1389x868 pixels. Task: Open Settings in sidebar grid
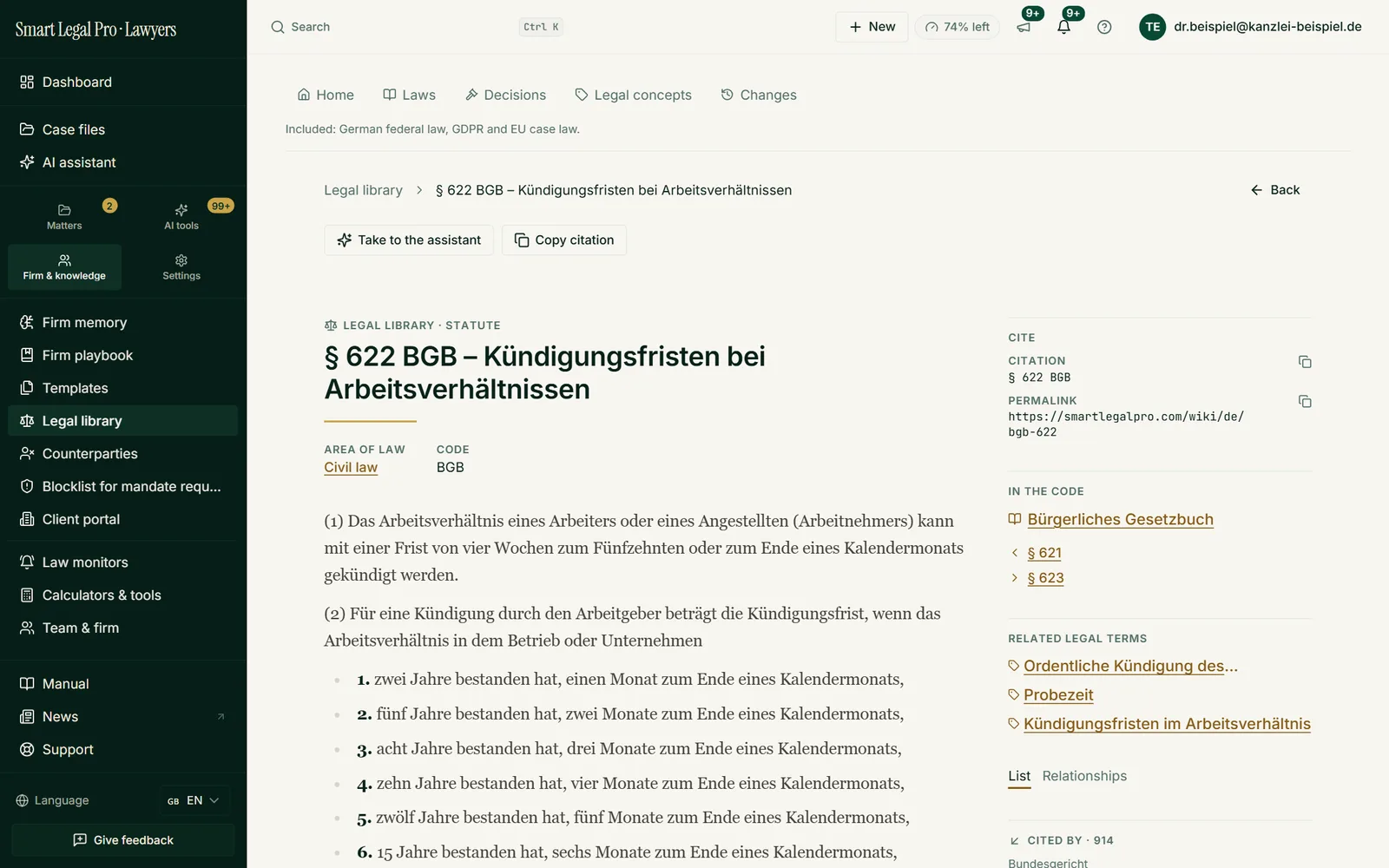pos(181,266)
